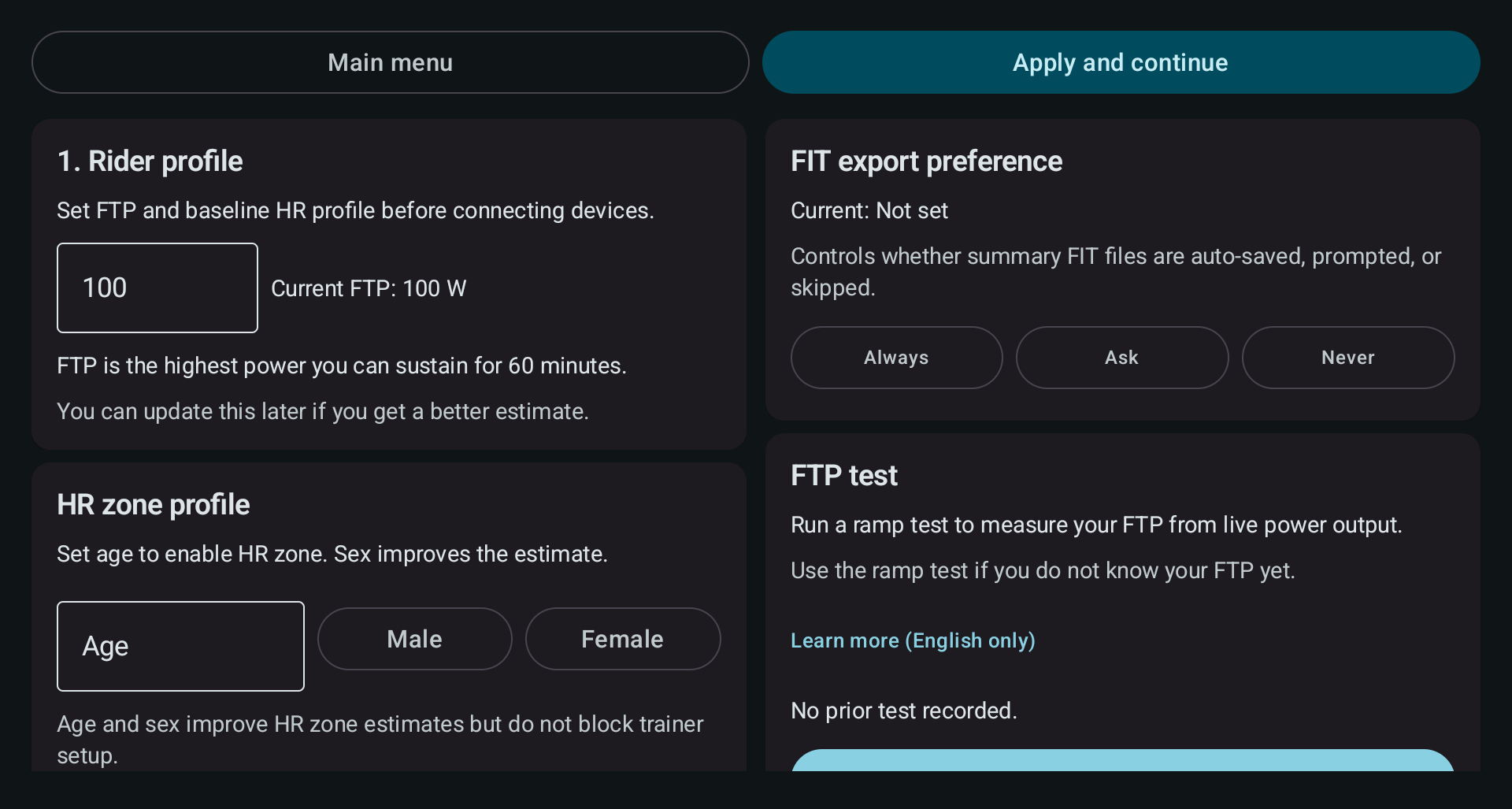Select Male for HR zone profile
Image resolution: width=1512 pixels, height=809 pixels.
pos(414,639)
